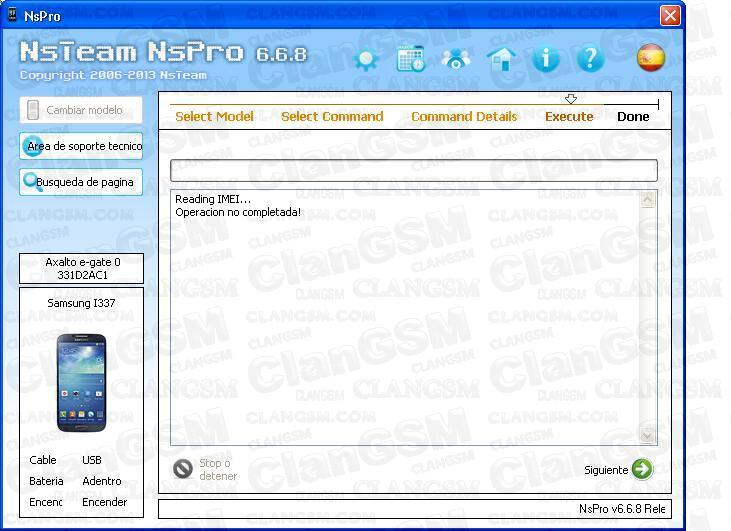Click the log scrollbar up arrow
The image size is (731, 531).
coord(648,200)
